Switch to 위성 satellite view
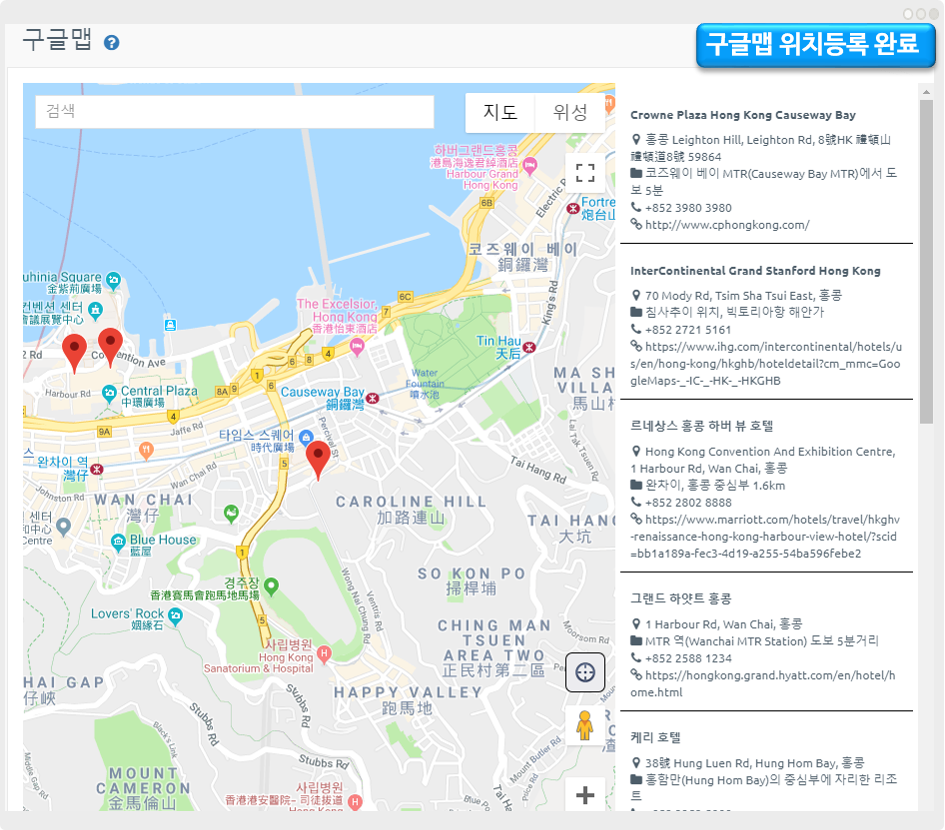Screen dimensions: 945x830 570,112
